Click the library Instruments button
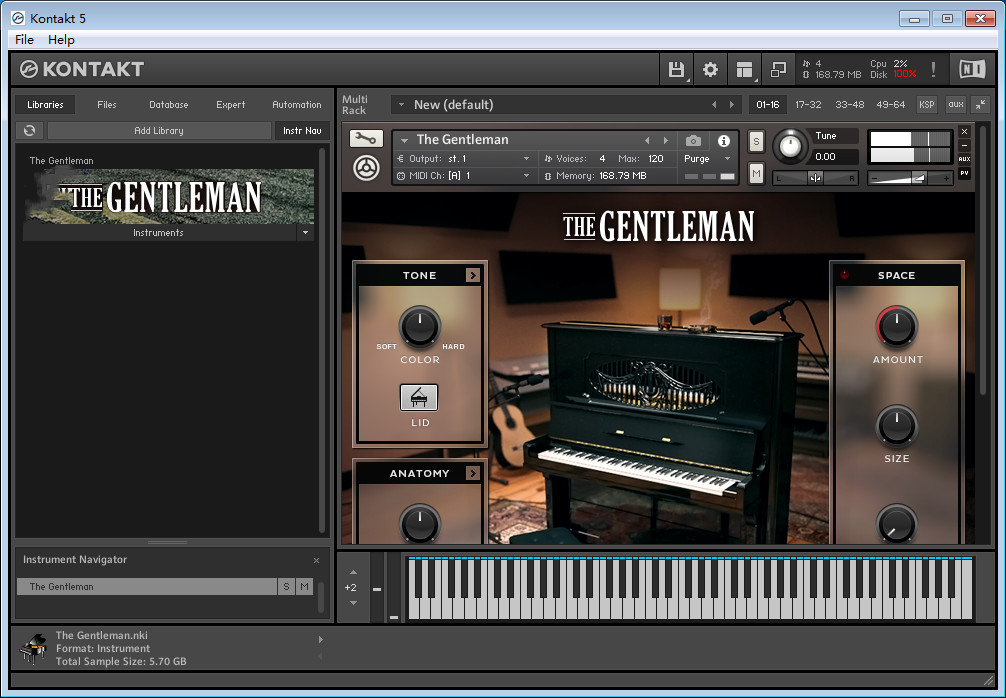This screenshot has width=1006, height=698. point(159,232)
